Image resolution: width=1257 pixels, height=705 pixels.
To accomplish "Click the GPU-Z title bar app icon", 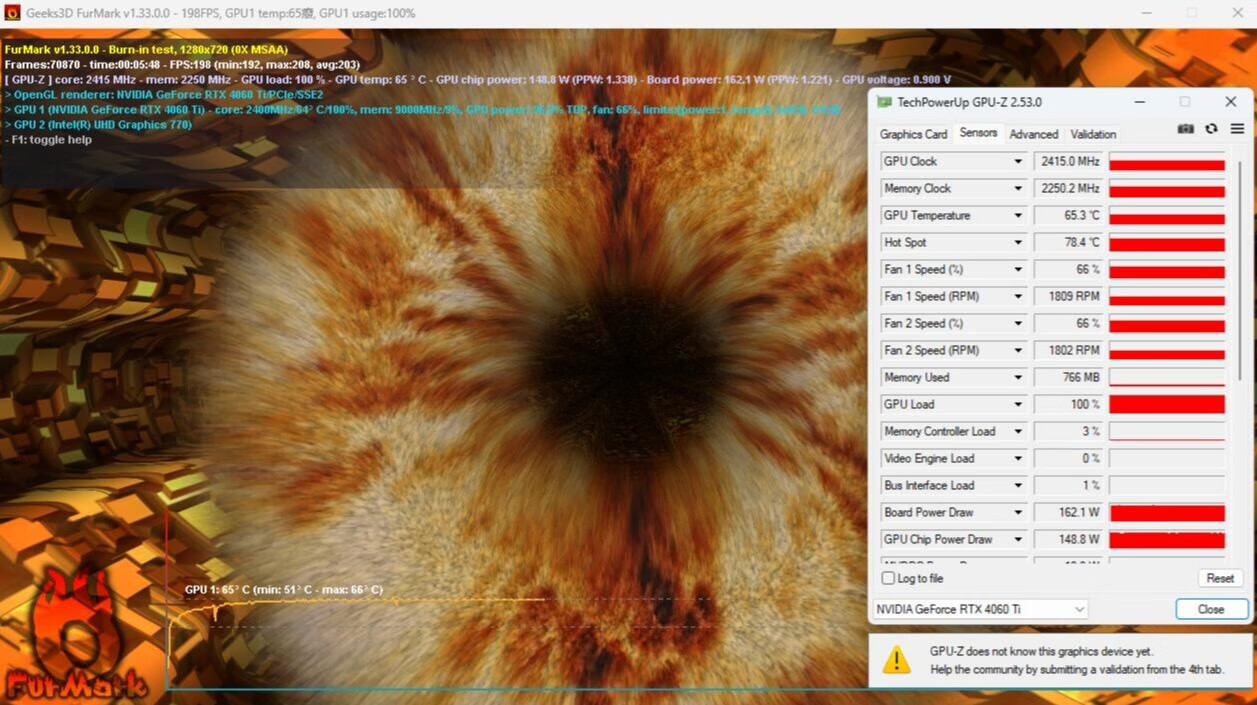I will point(884,102).
